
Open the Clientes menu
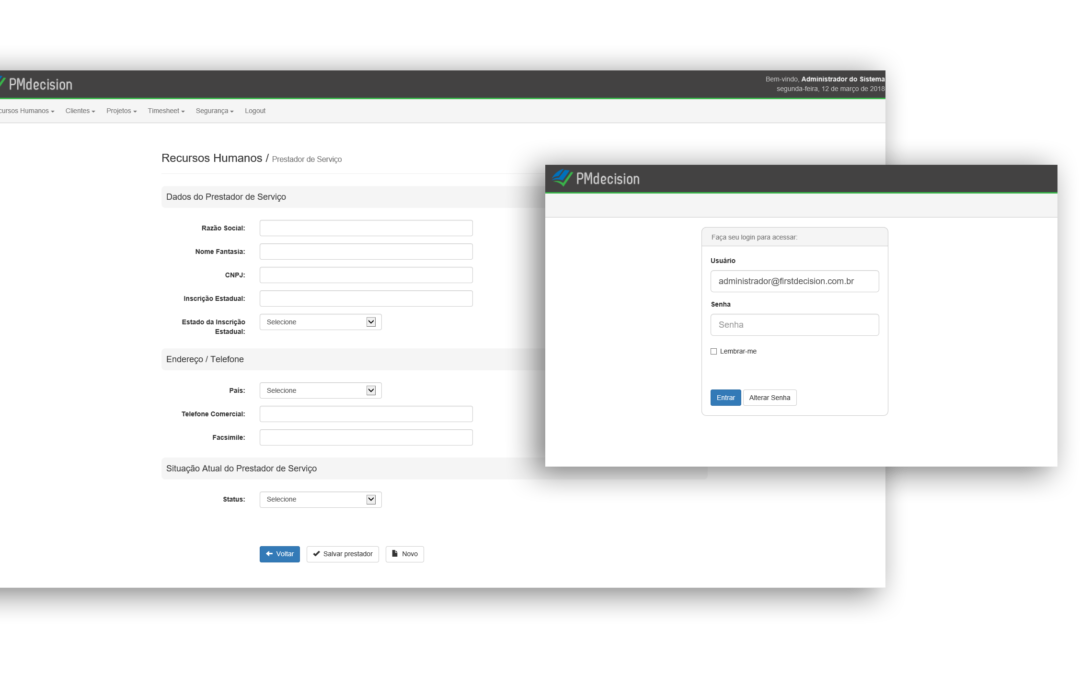point(80,111)
